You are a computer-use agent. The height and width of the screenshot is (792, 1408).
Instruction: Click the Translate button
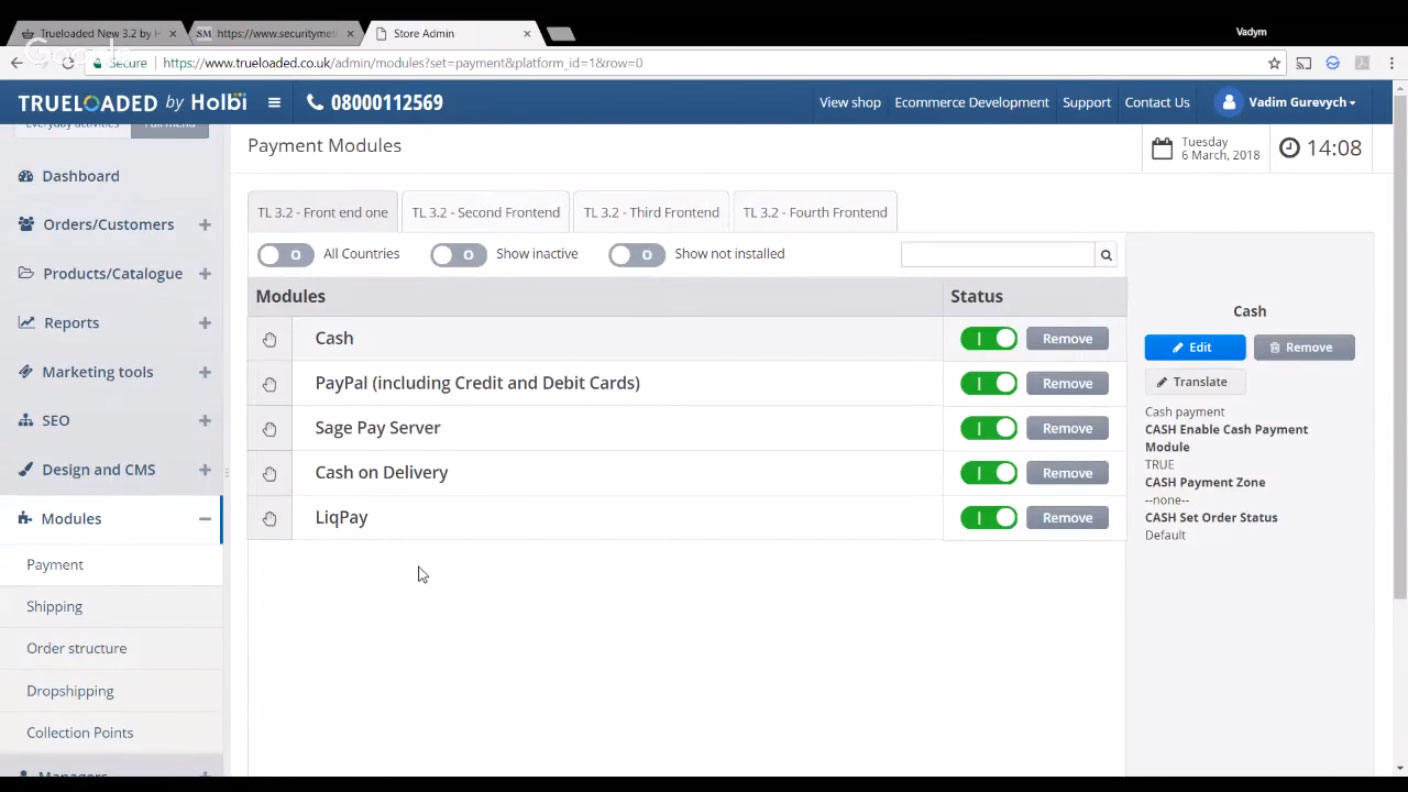1195,382
